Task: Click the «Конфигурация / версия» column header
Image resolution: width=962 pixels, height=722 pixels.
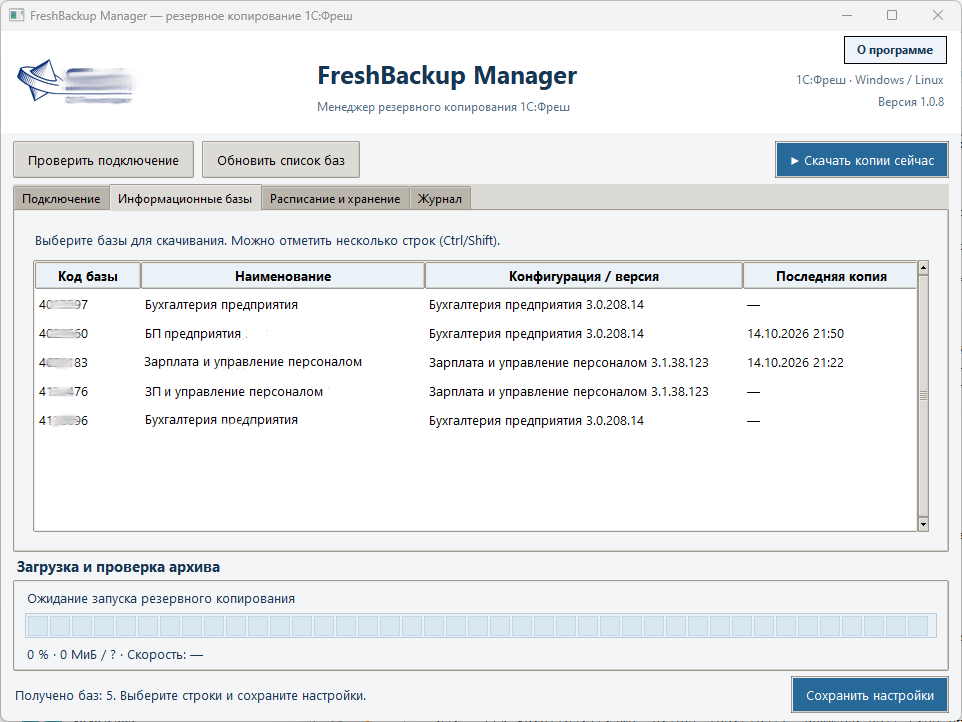Action: coord(583,276)
